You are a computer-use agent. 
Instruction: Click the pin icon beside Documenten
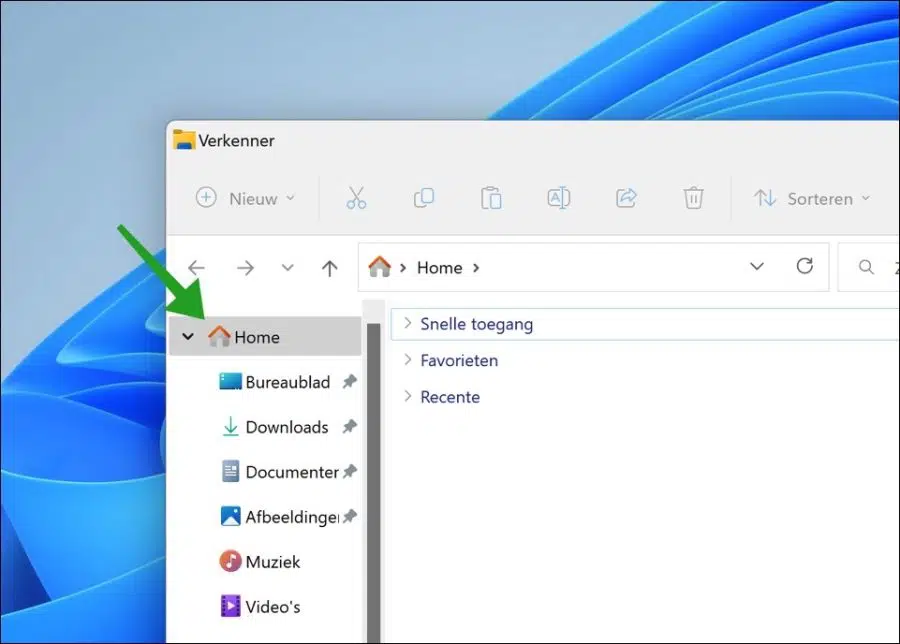pyautogui.click(x=350, y=471)
